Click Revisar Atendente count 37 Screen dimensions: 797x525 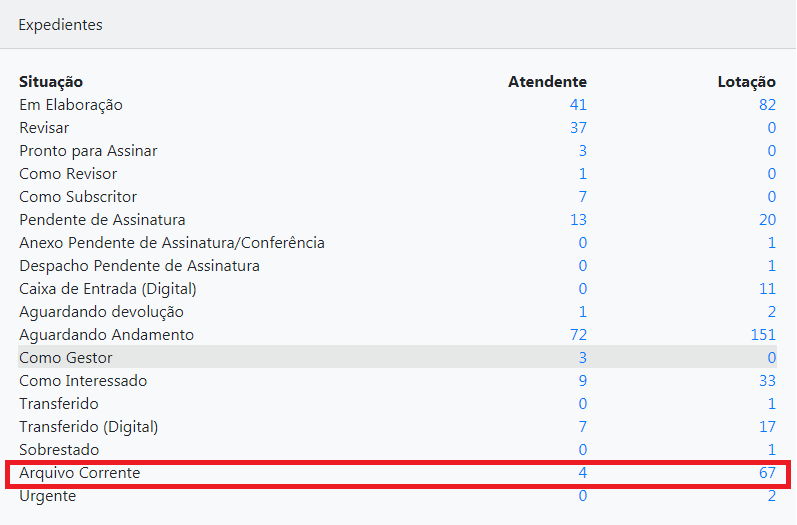578,128
